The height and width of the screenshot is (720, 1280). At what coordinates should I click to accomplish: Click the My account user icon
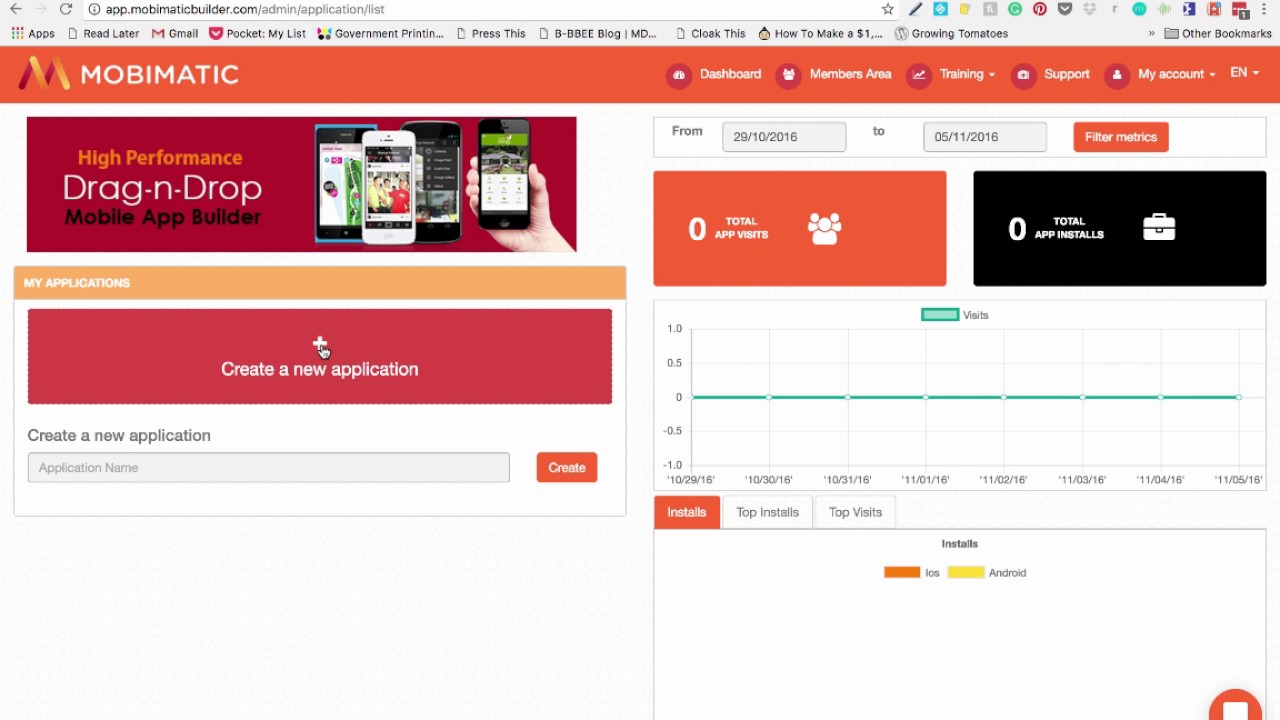click(1117, 75)
